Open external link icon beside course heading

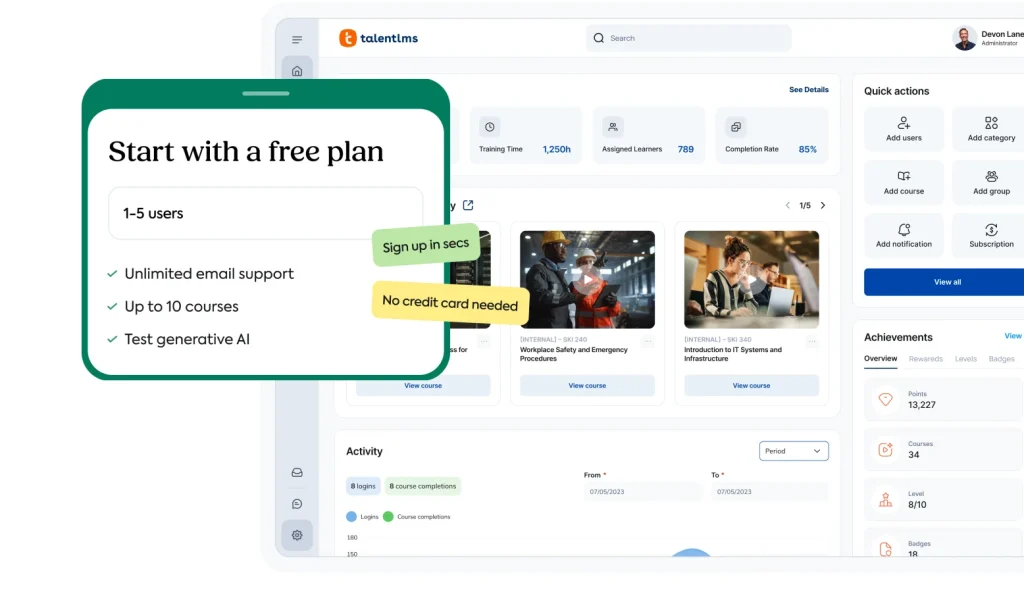468,205
